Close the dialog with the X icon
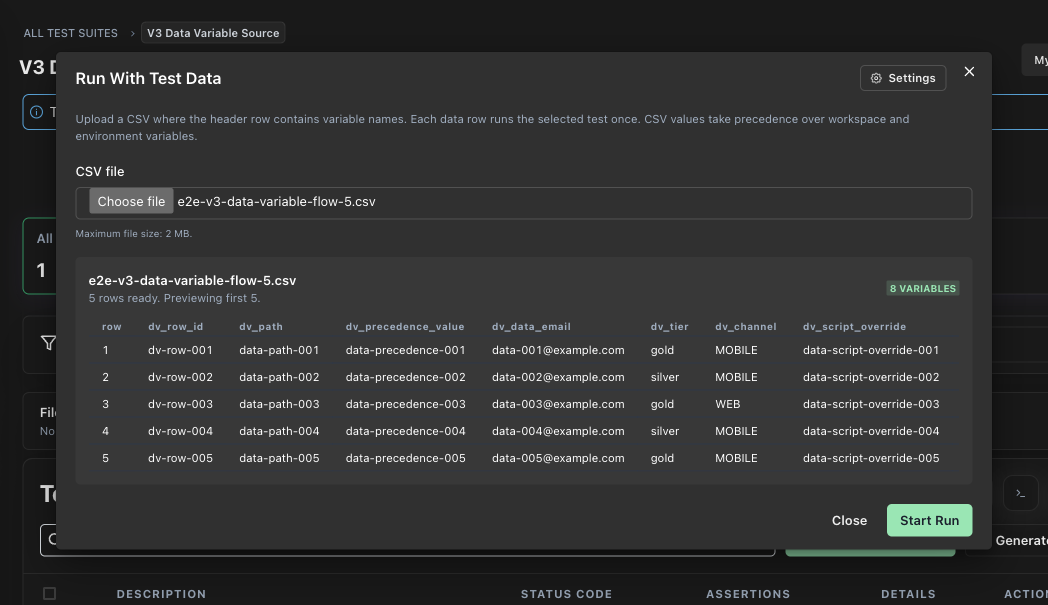1048x605 pixels. (969, 72)
